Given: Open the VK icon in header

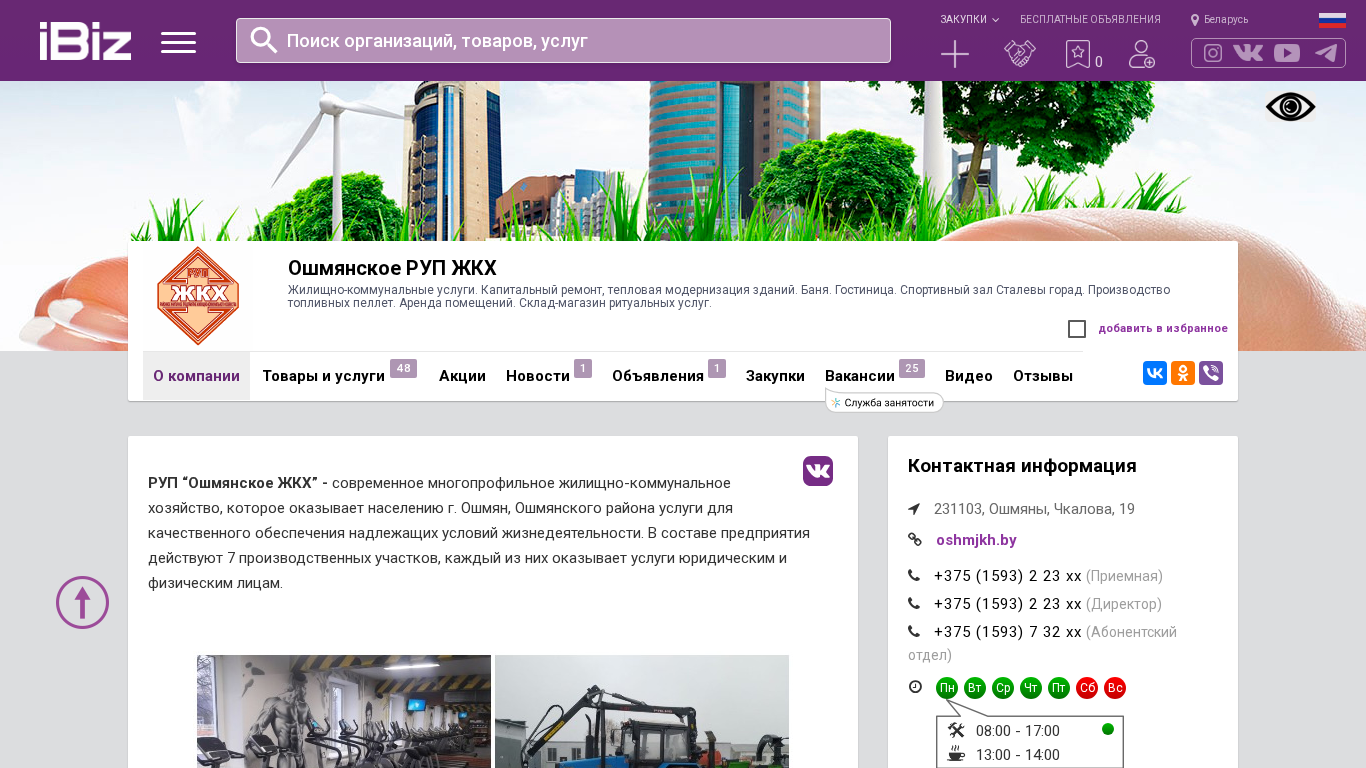Looking at the screenshot, I should pyautogui.click(x=1248, y=53).
